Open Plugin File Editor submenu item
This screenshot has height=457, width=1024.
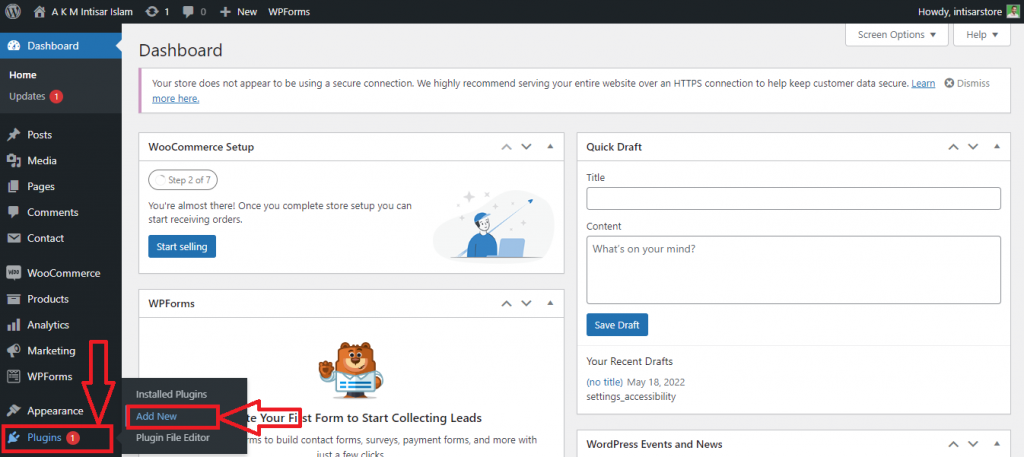[173, 437]
